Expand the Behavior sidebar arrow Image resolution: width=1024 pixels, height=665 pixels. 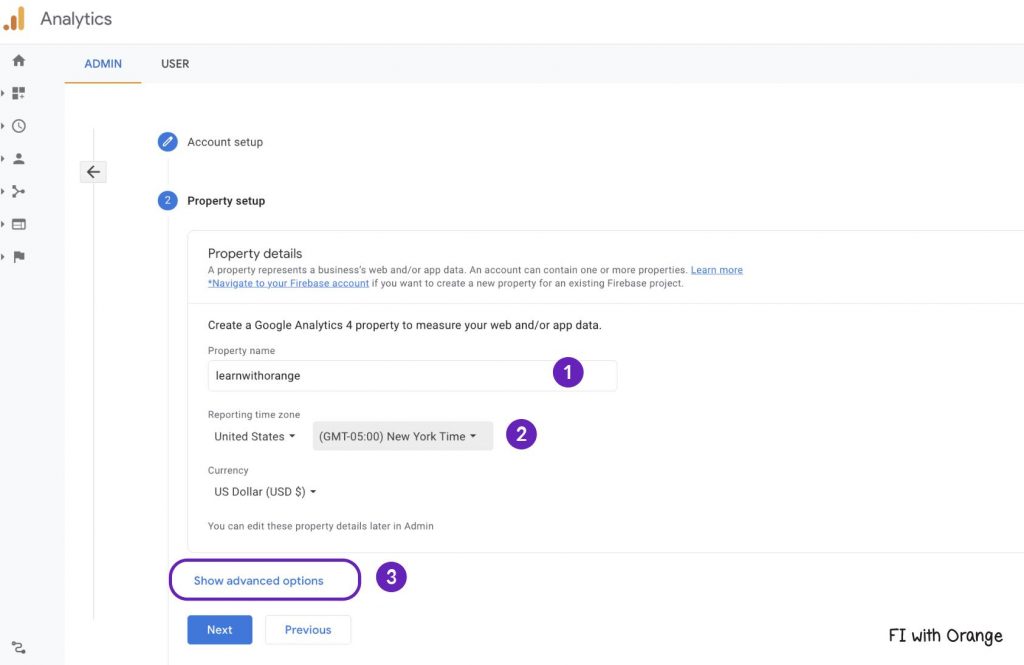pyautogui.click(x=3, y=224)
